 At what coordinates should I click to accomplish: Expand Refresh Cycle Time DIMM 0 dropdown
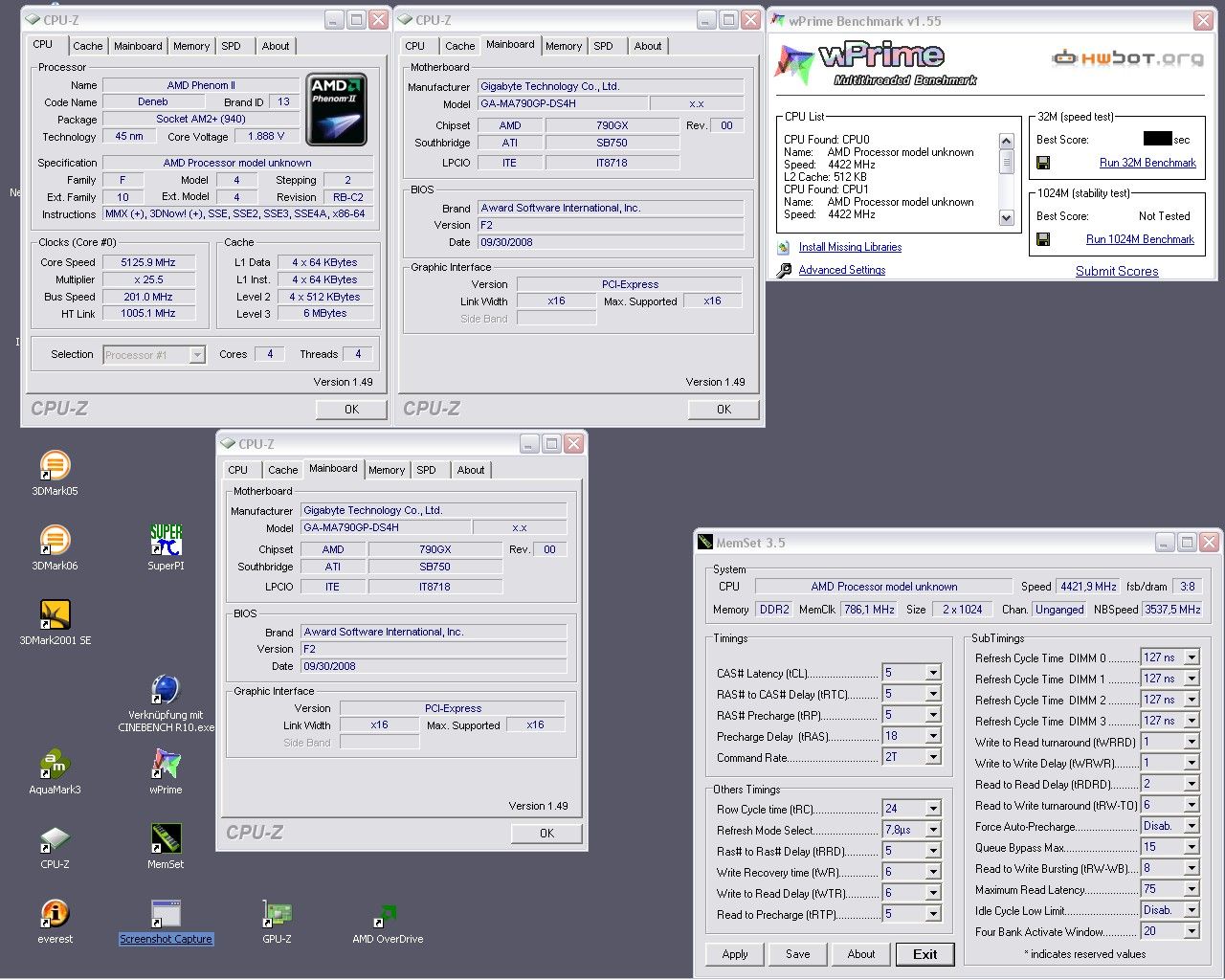click(x=1192, y=657)
